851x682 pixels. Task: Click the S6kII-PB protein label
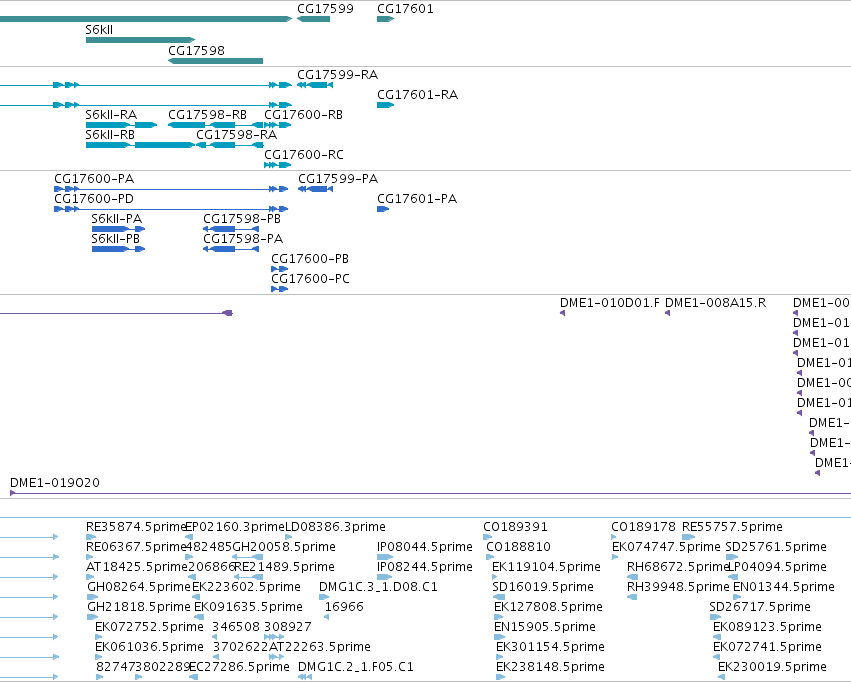pos(116,239)
